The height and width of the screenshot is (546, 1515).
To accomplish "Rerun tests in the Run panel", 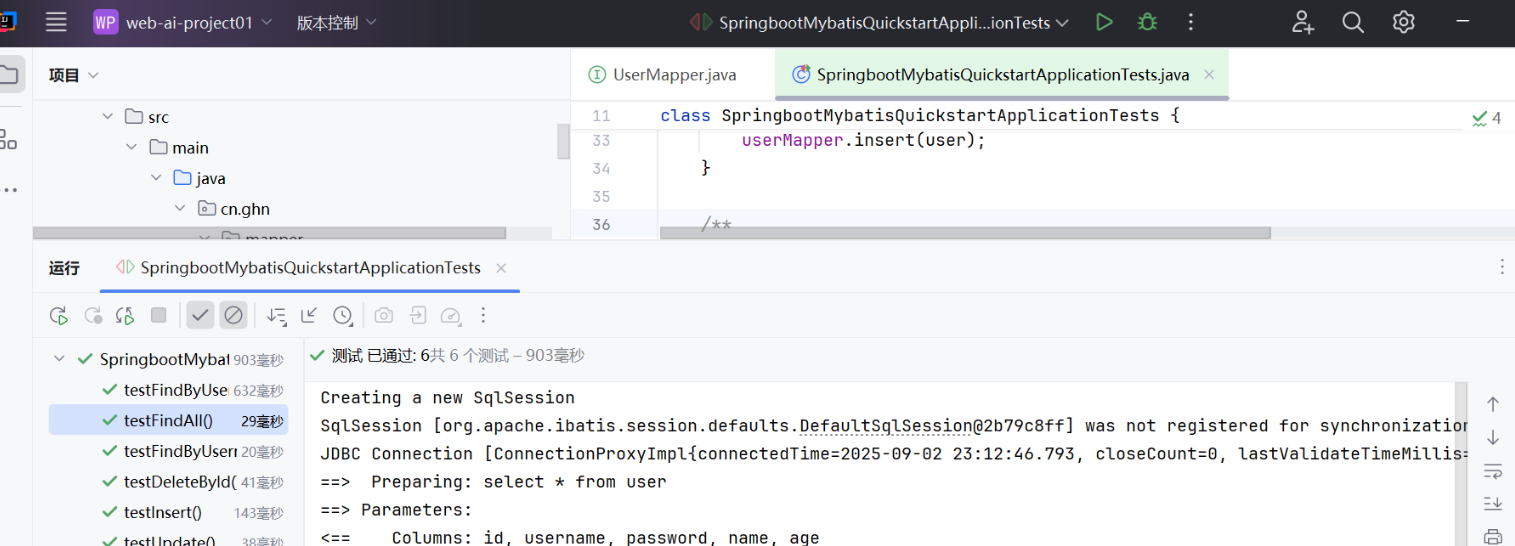I will [59, 316].
